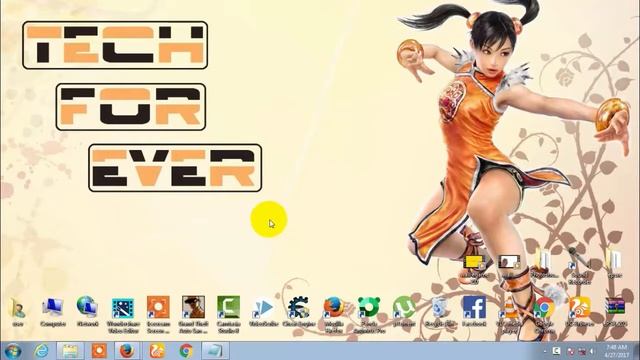640x360 pixels.
Task: Select the VideoScribe desktop shortcut
Action: coord(264,312)
